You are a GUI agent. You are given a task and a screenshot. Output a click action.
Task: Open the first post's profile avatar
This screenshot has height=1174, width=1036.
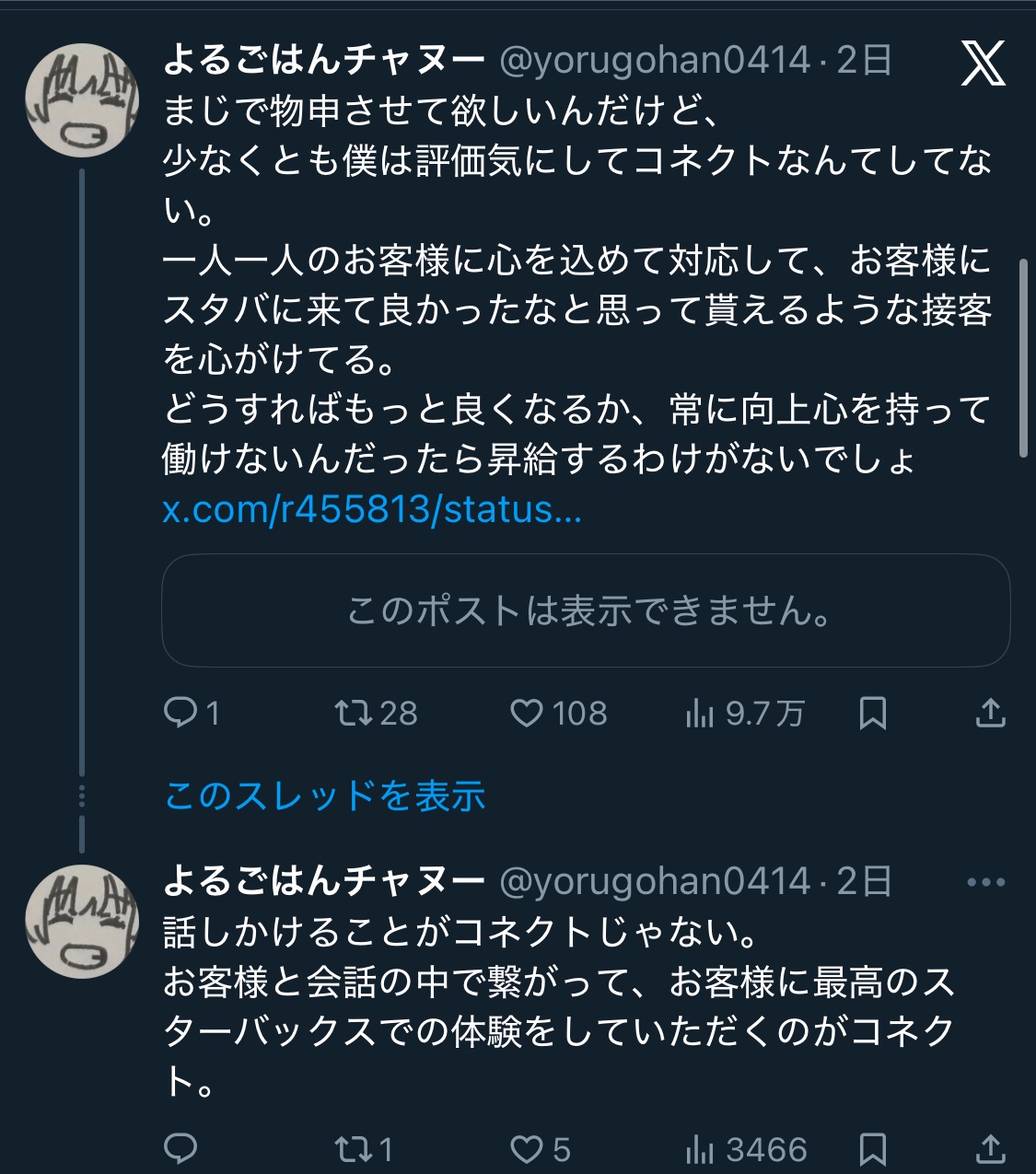pos(82,99)
